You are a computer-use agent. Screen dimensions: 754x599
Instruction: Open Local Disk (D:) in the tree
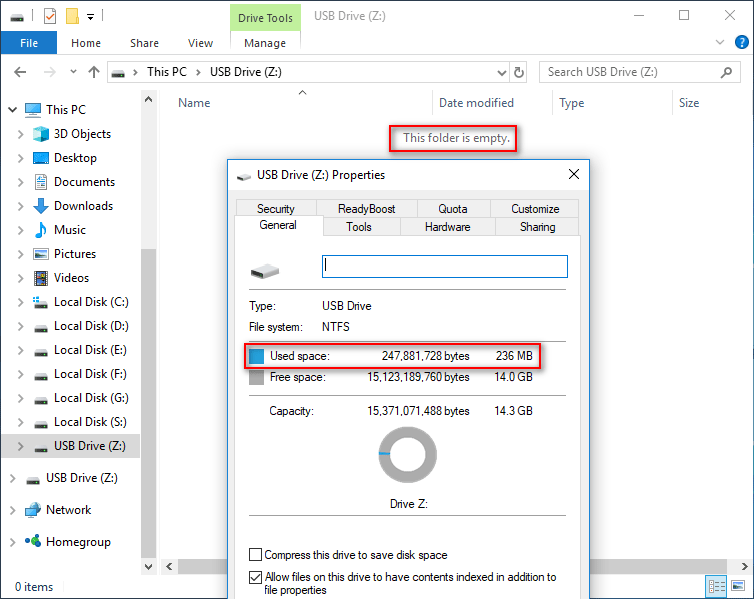pyautogui.click(x=91, y=326)
